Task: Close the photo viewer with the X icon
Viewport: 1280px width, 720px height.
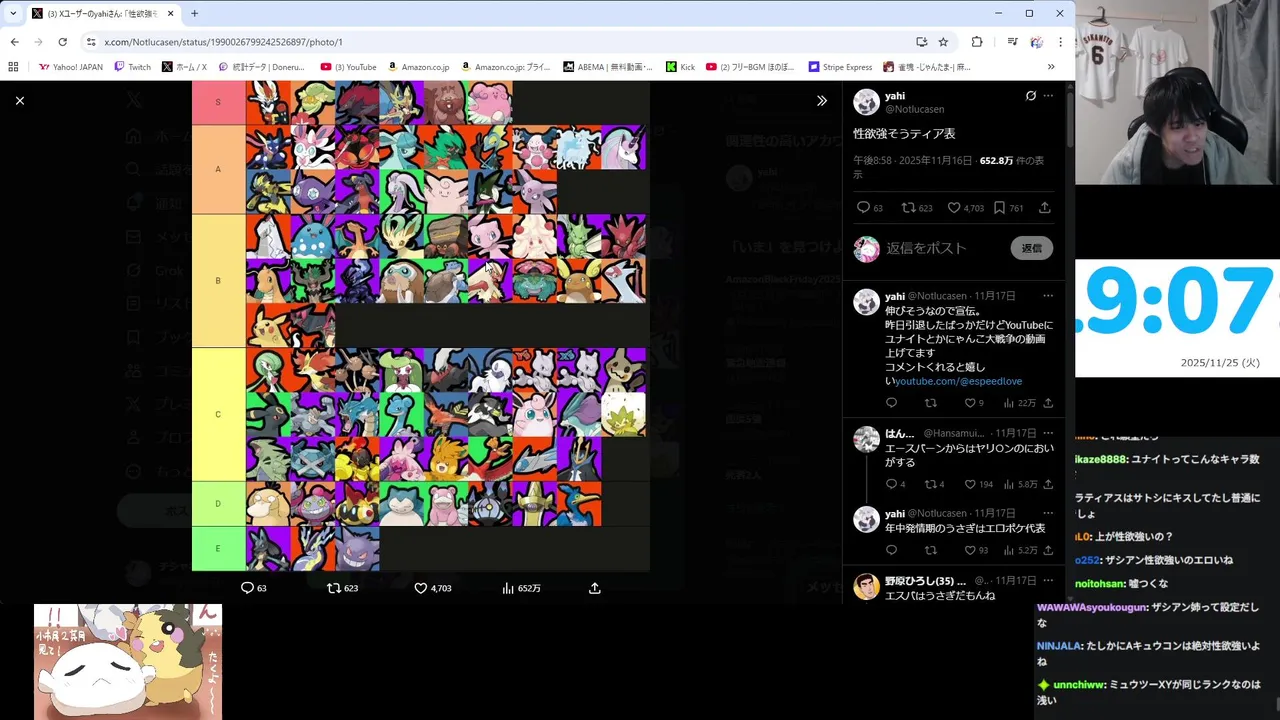Action: coord(20,101)
